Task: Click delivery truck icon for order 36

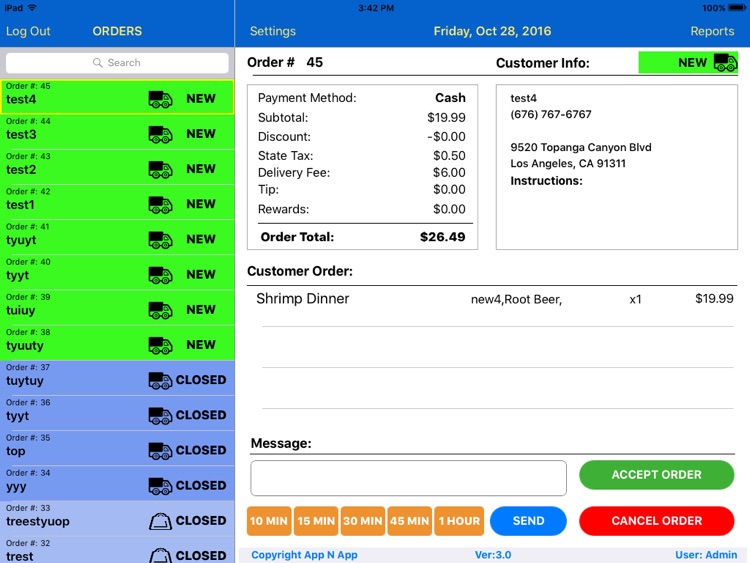Action: 160,416
